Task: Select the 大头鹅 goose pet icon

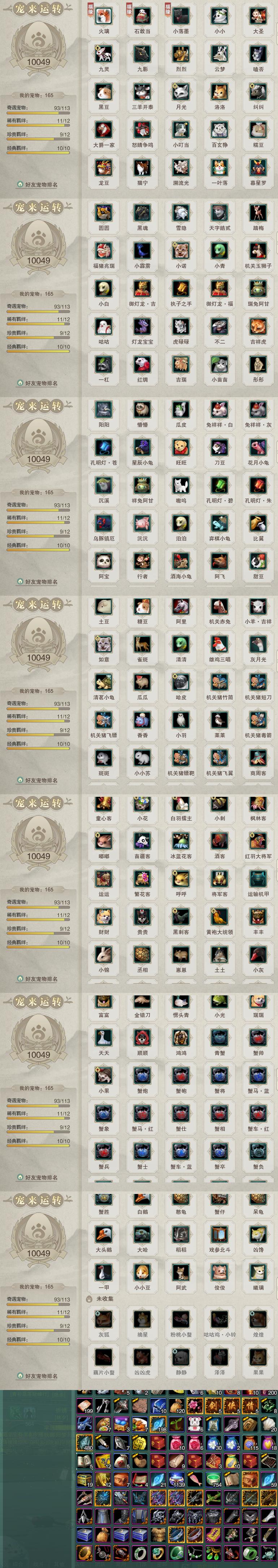Action: [x=103, y=1234]
